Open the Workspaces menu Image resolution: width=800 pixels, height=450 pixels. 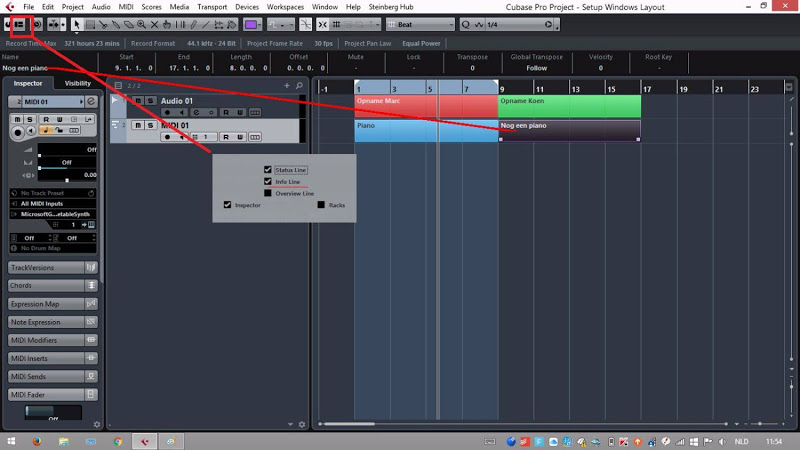[x=285, y=7]
